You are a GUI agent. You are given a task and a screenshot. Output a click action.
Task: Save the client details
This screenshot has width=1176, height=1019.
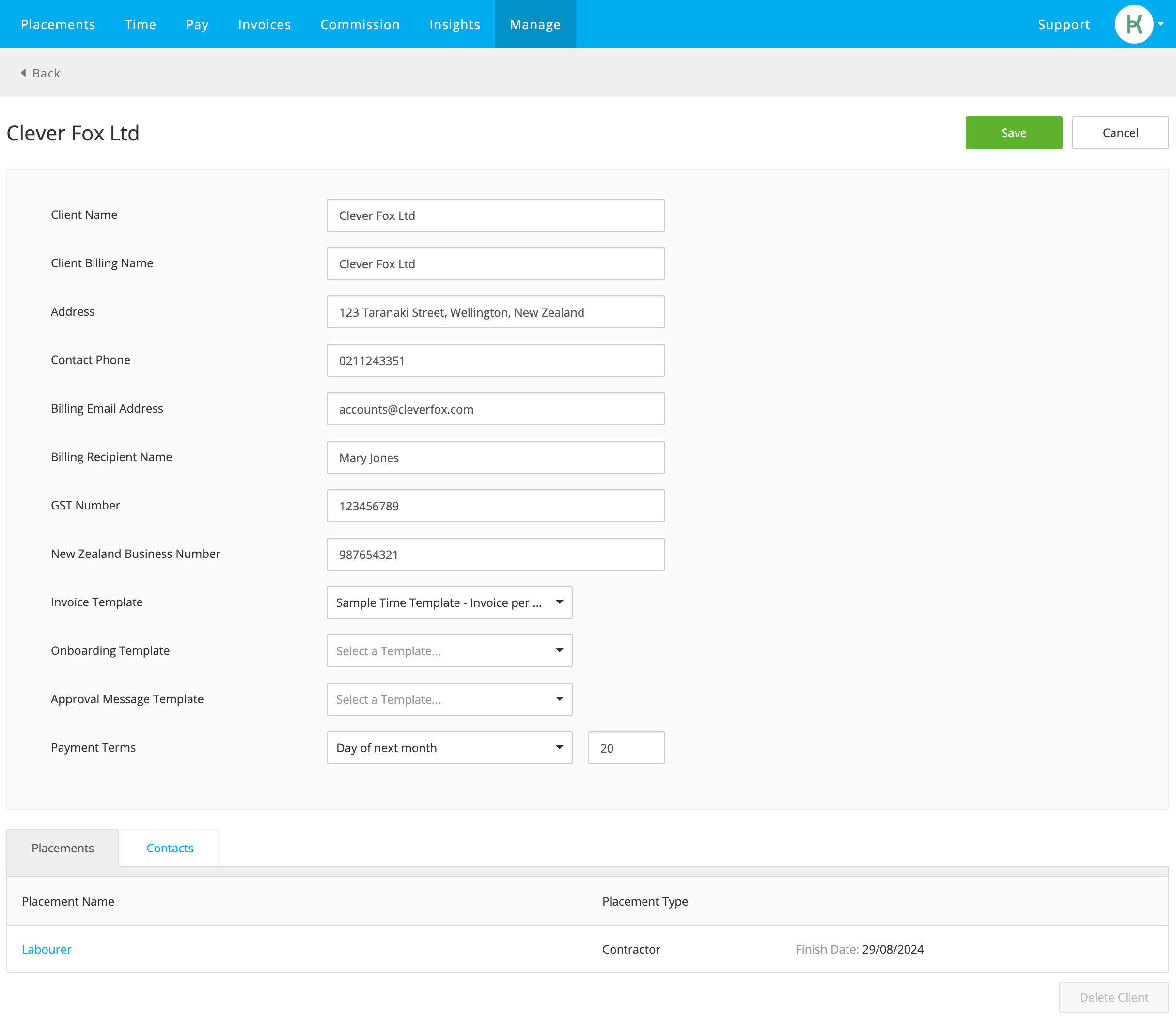tap(1013, 133)
